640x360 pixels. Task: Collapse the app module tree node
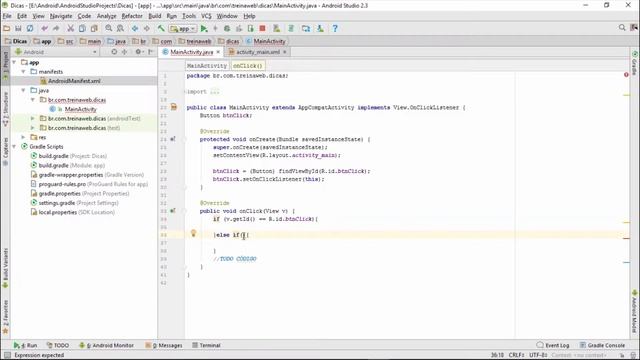tap(14, 62)
